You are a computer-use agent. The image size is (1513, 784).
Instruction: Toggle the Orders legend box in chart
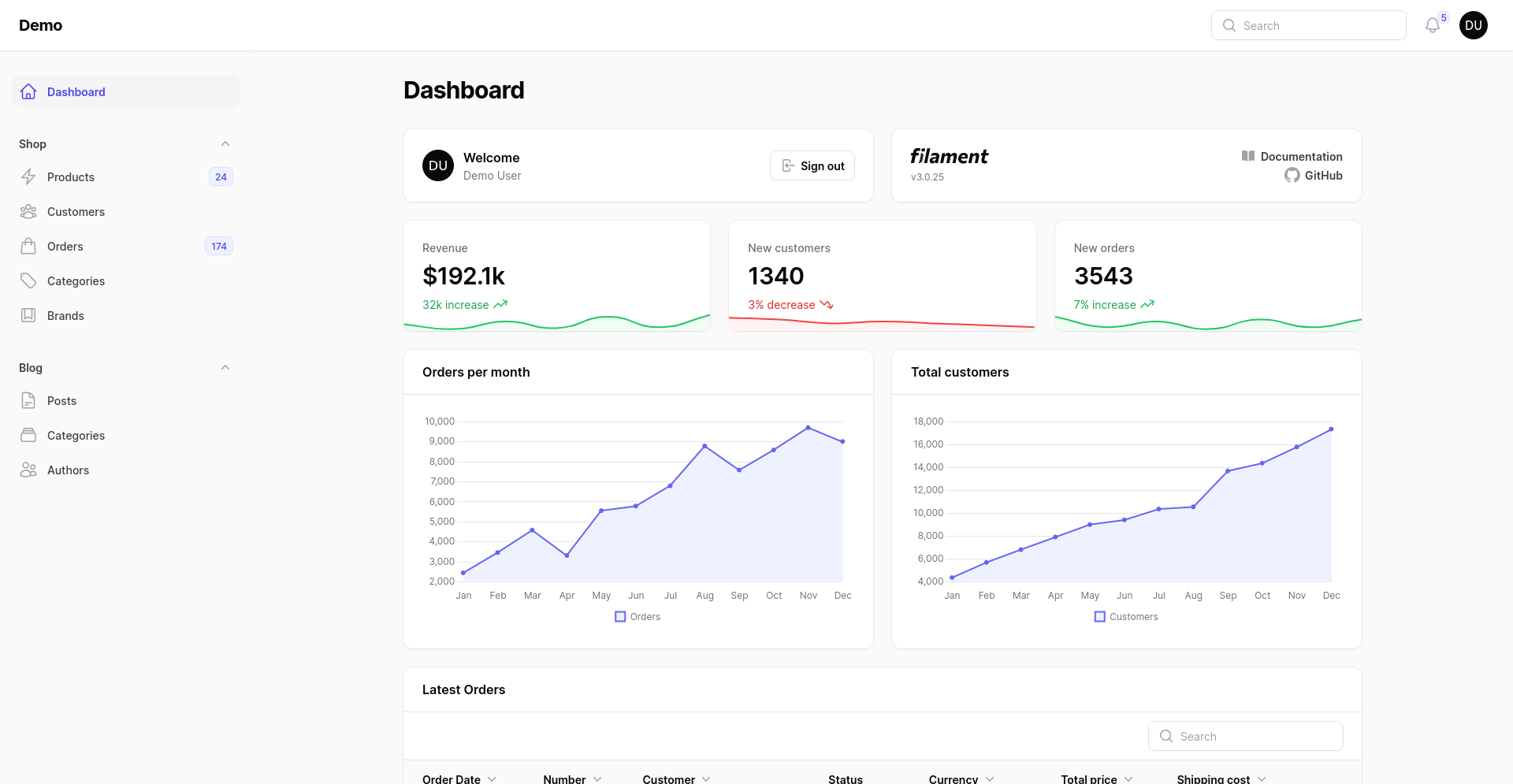[620, 617]
